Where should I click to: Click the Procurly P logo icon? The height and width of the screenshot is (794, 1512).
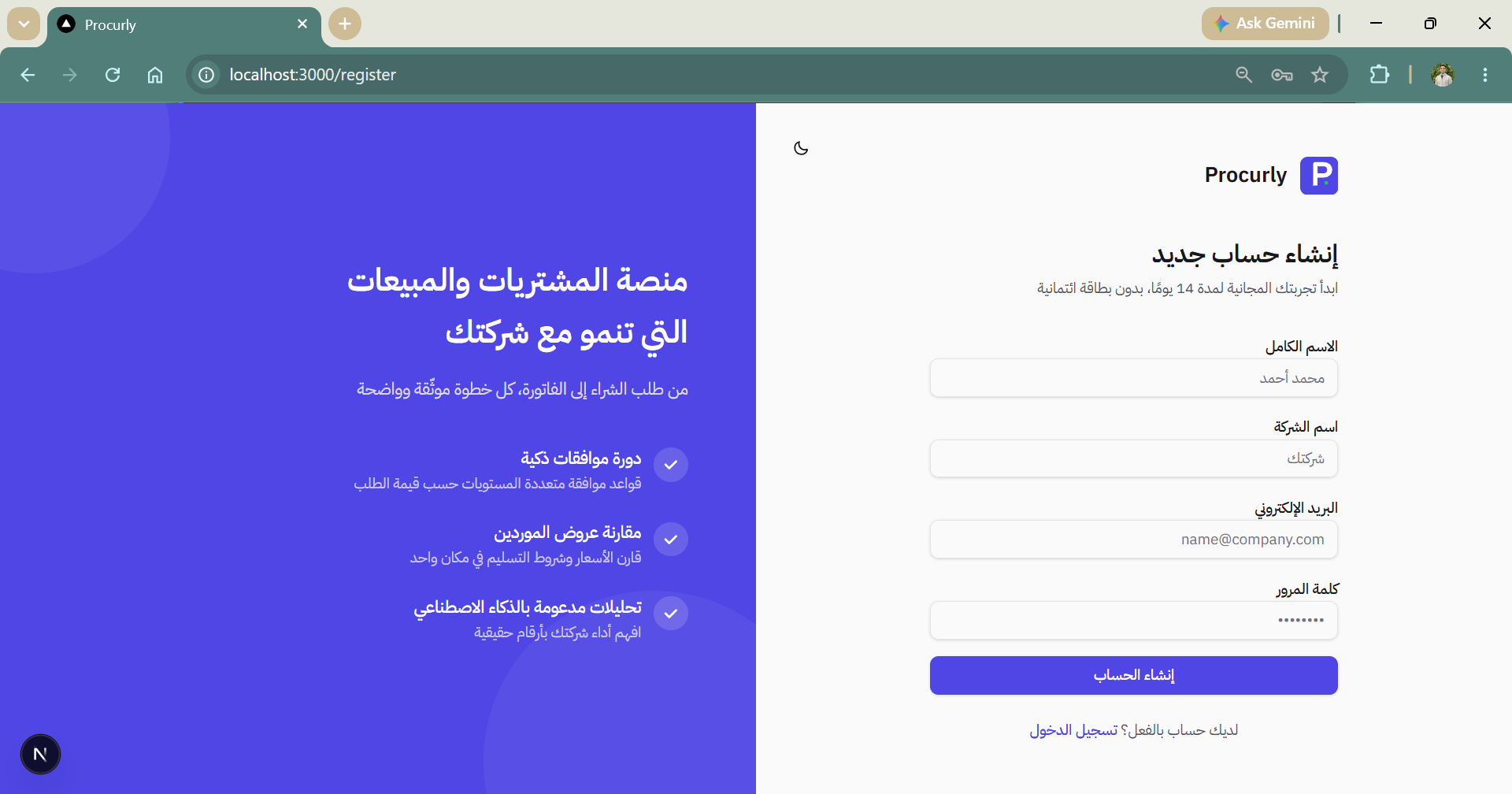pos(1319,175)
